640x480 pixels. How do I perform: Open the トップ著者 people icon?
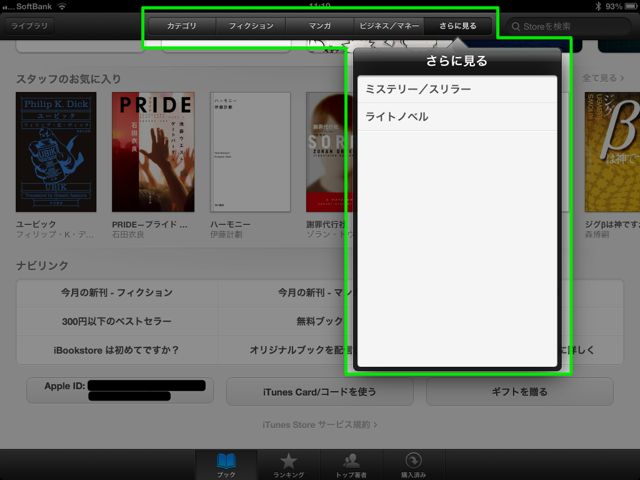(x=351, y=461)
